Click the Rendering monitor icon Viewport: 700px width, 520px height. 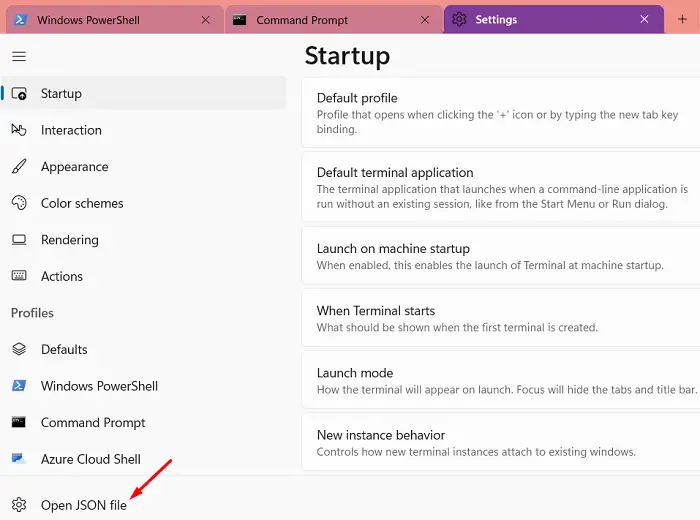[x=19, y=240]
